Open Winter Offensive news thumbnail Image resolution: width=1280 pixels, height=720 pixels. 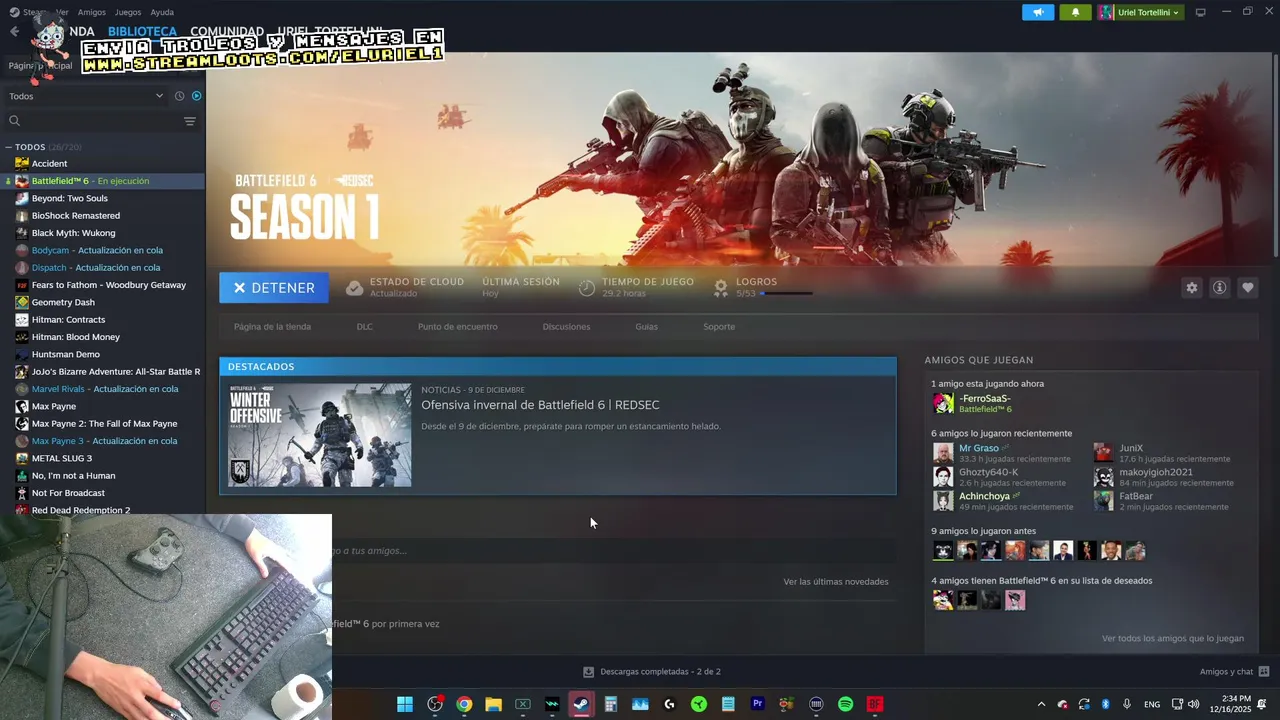pyautogui.click(x=319, y=435)
